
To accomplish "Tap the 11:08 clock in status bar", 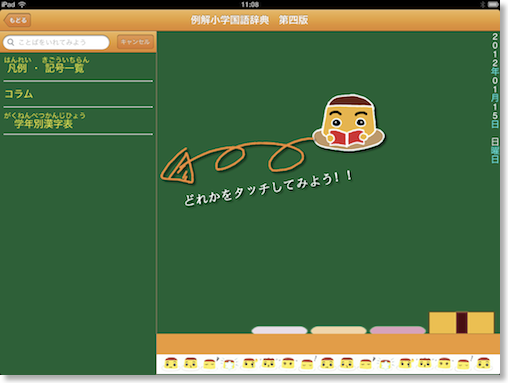I will click(x=250, y=4).
